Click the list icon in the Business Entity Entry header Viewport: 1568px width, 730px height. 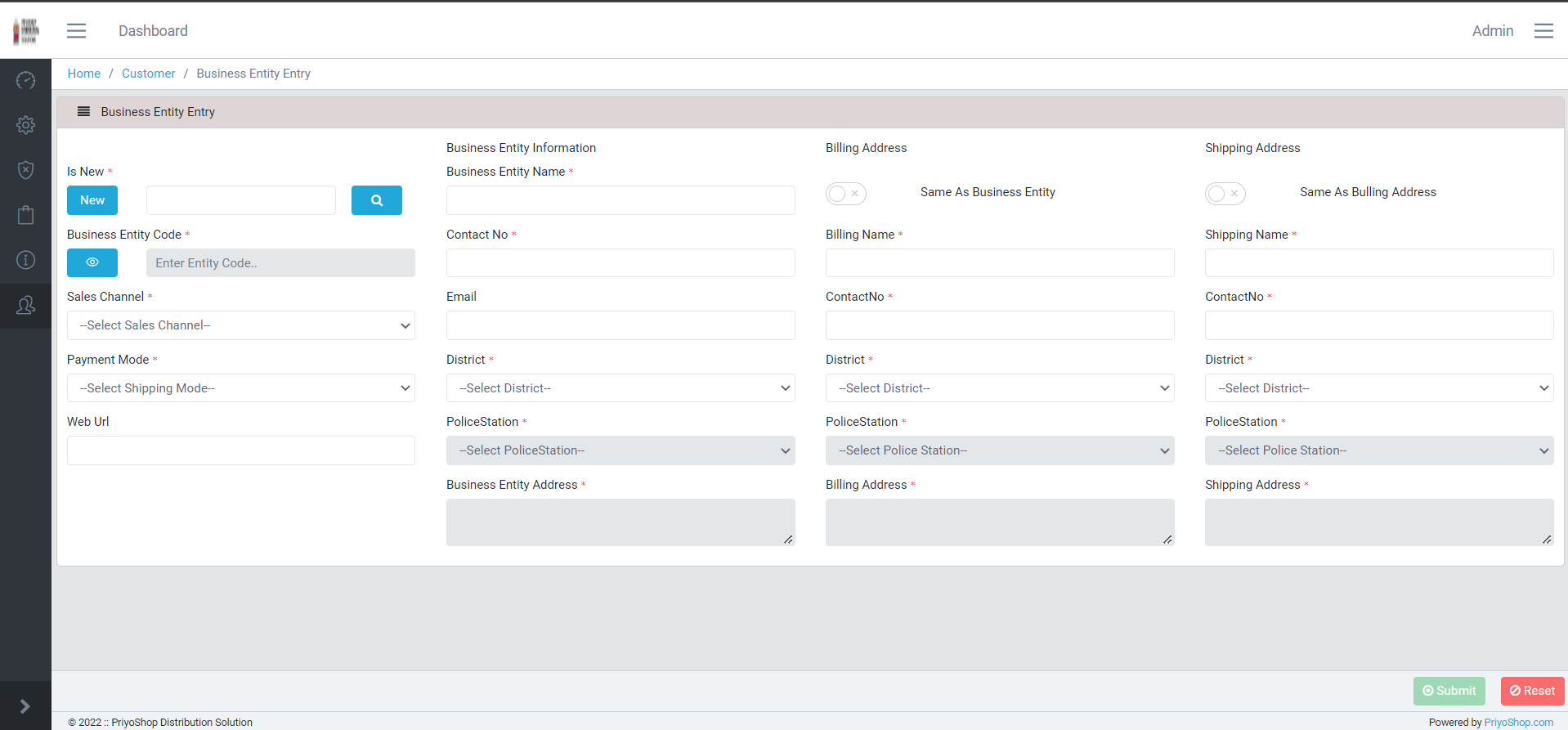(83, 111)
